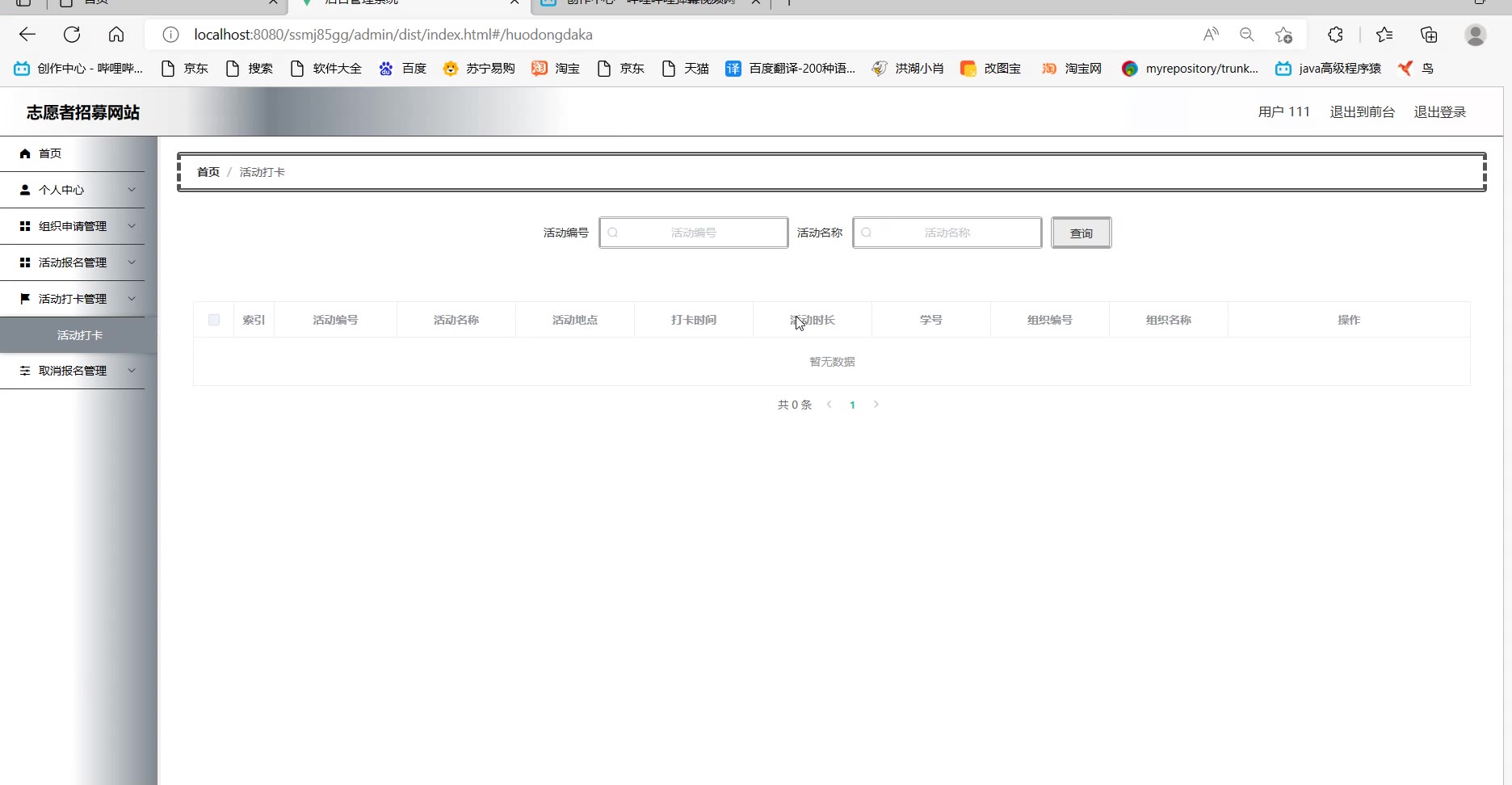This screenshot has height=785, width=1512.
Task: Focus the 活动编号 search field
Action: [x=694, y=233]
